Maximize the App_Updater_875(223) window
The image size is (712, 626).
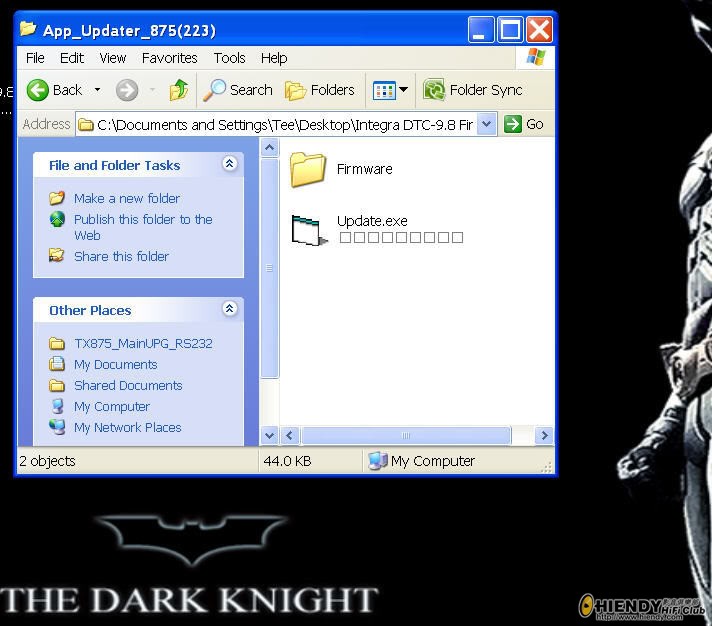[x=510, y=30]
